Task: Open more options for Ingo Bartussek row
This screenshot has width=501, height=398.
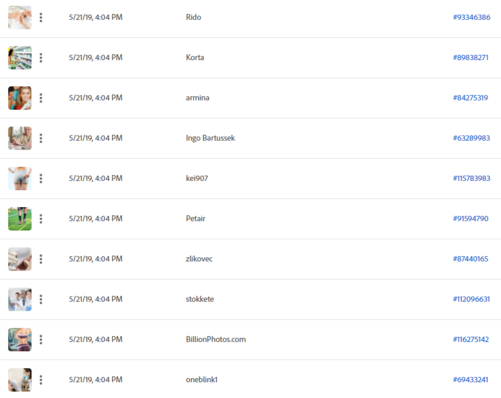Action: click(41, 138)
